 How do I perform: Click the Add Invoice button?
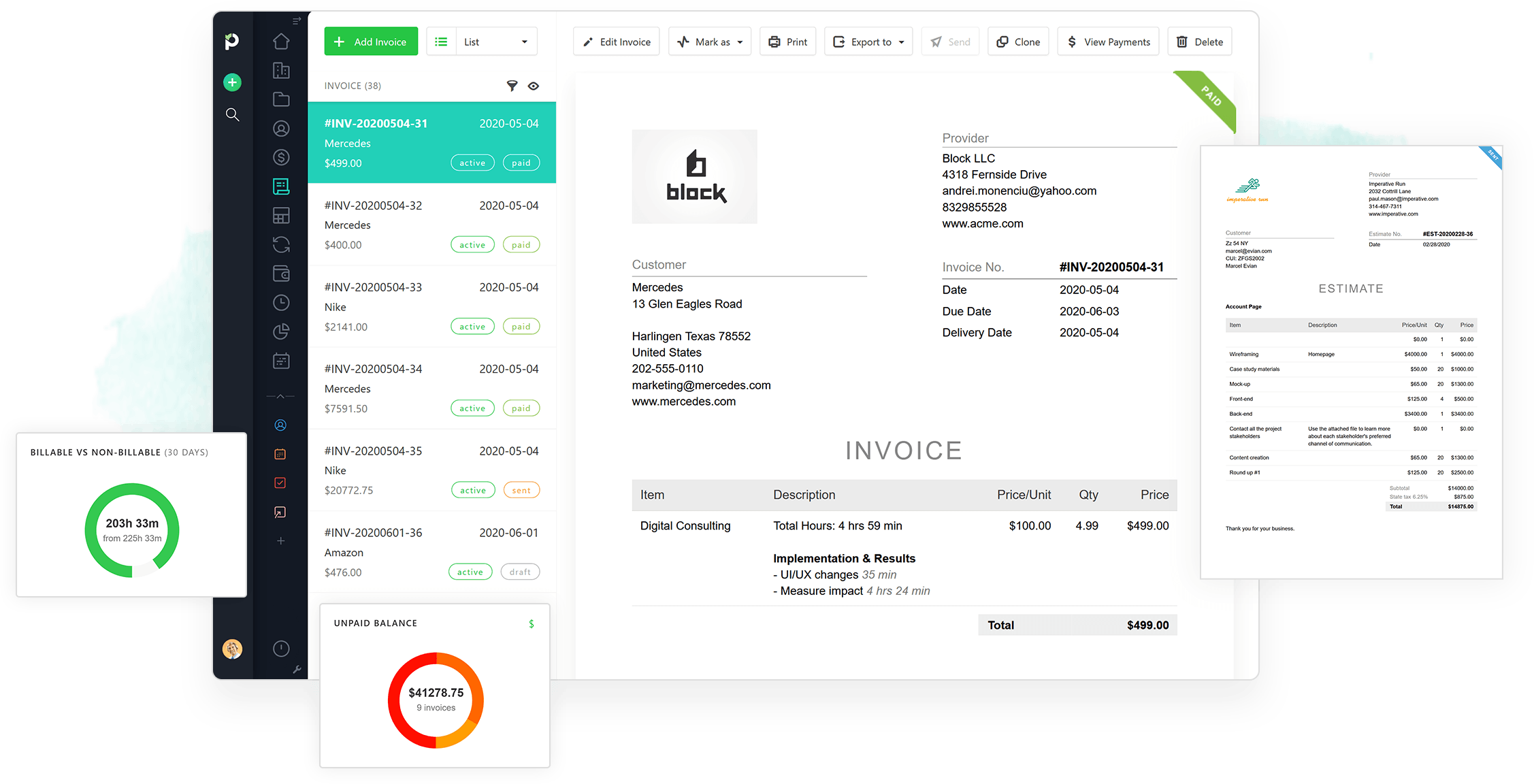371,42
